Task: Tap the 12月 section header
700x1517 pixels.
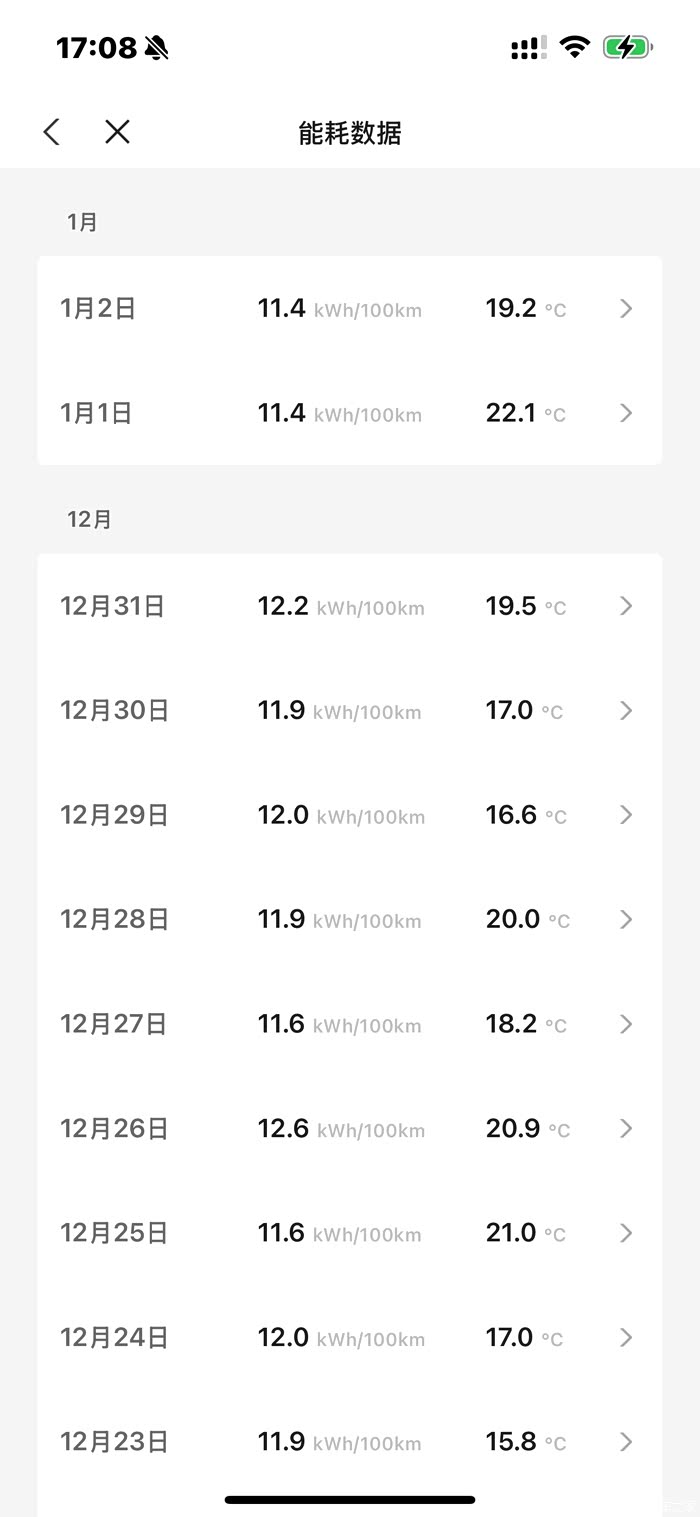Action: point(89,520)
